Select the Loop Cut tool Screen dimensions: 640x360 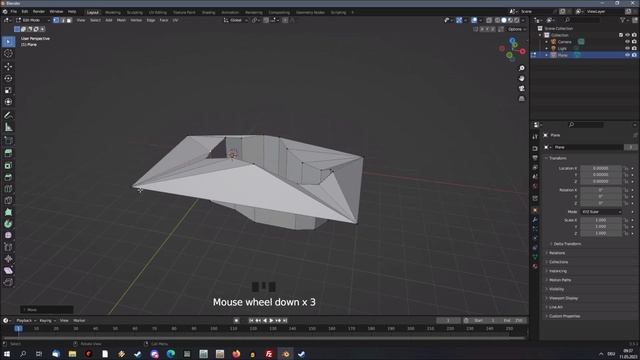pyautogui.click(x=8, y=189)
